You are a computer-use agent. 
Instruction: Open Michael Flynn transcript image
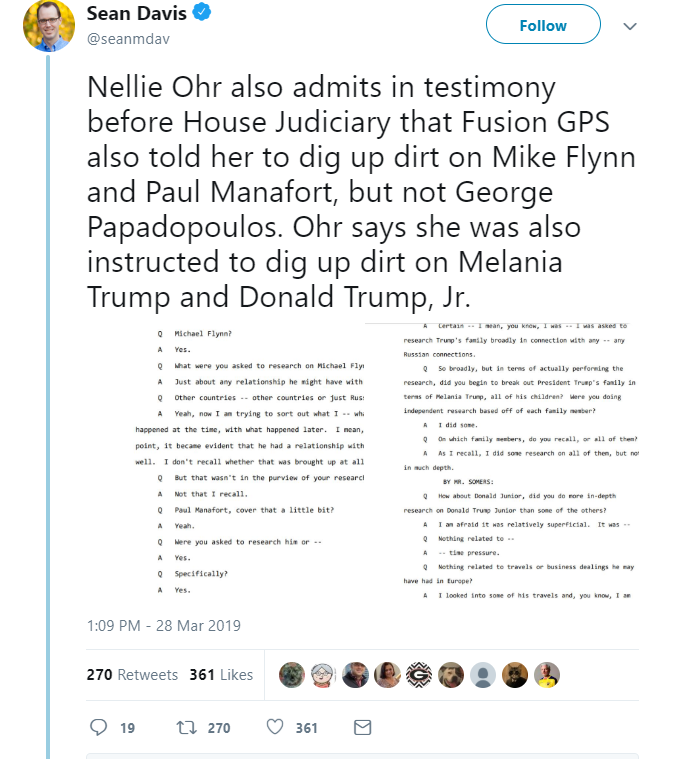249,461
